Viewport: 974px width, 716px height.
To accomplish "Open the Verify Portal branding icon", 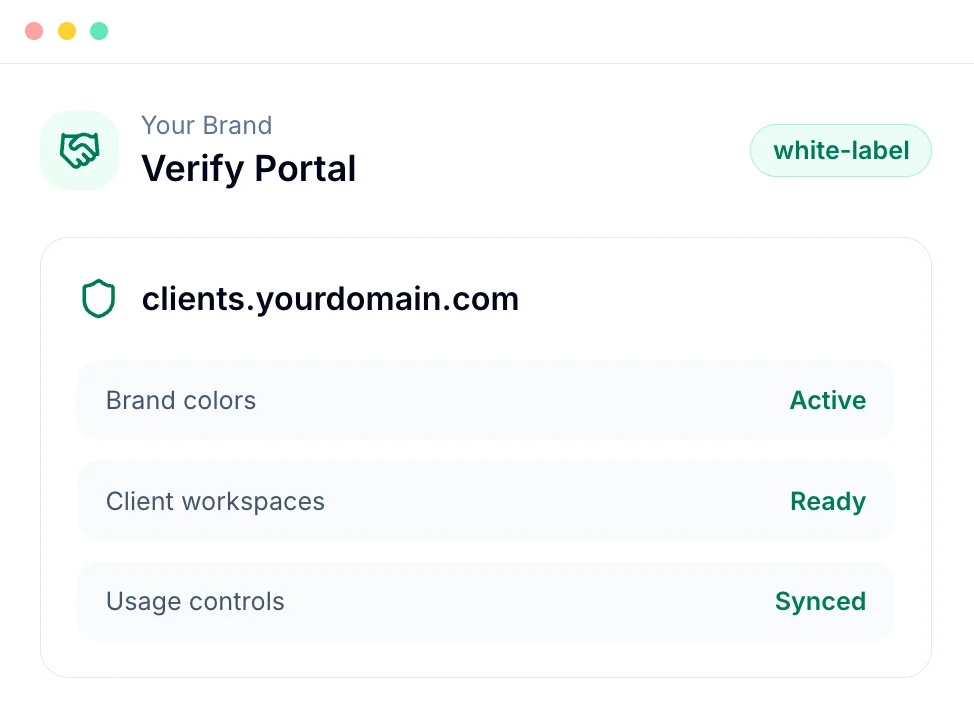I will tap(79, 149).
